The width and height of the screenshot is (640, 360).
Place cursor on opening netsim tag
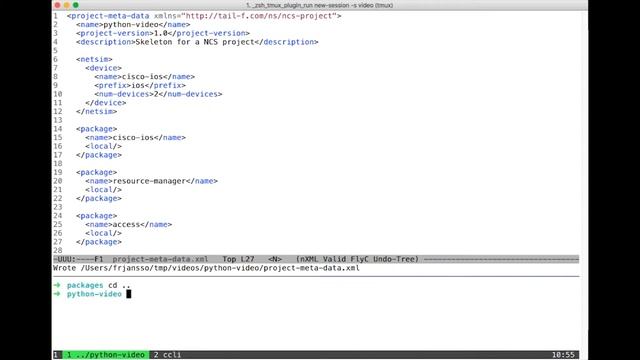pyautogui.click(x=94, y=59)
